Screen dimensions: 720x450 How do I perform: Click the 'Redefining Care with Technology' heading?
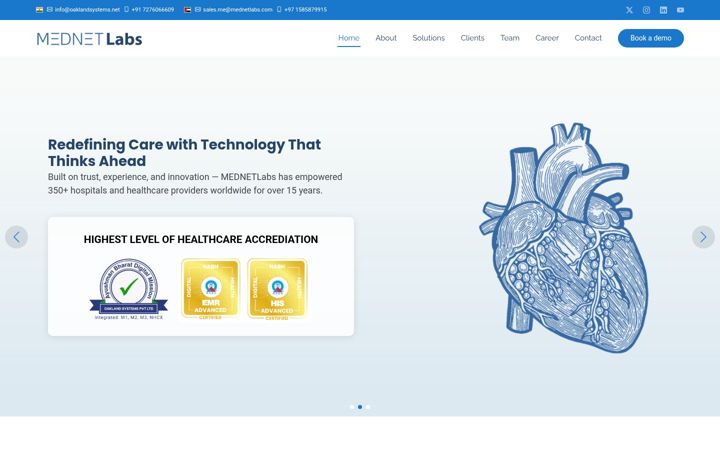[x=185, y=152]
